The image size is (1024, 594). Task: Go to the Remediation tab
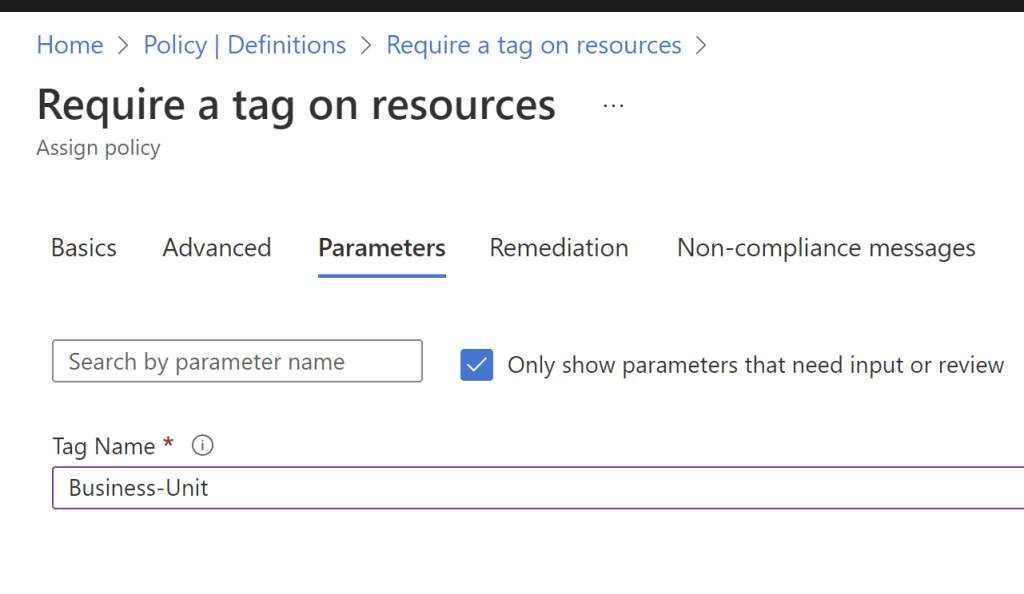coord(559,248)
